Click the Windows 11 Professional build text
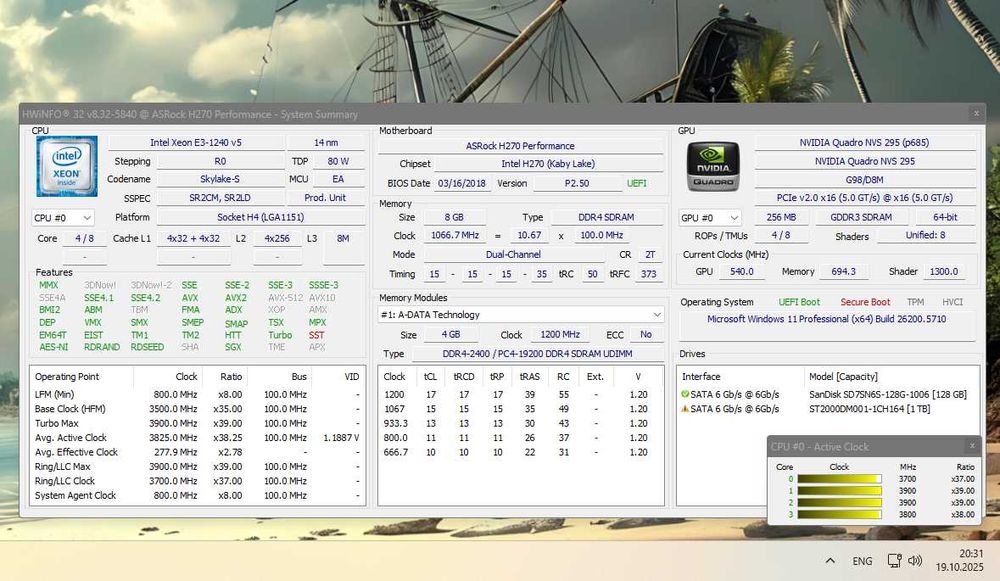Screen dimensions: 1000x581 pos(827,319)
